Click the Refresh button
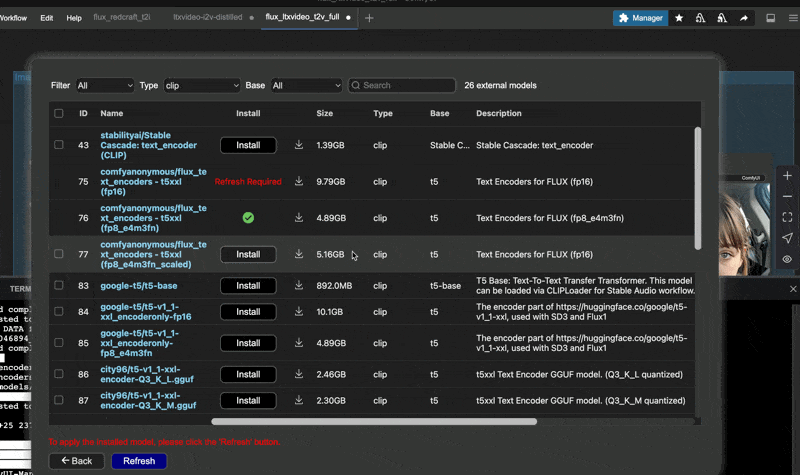800x475 pixels. 139,461
